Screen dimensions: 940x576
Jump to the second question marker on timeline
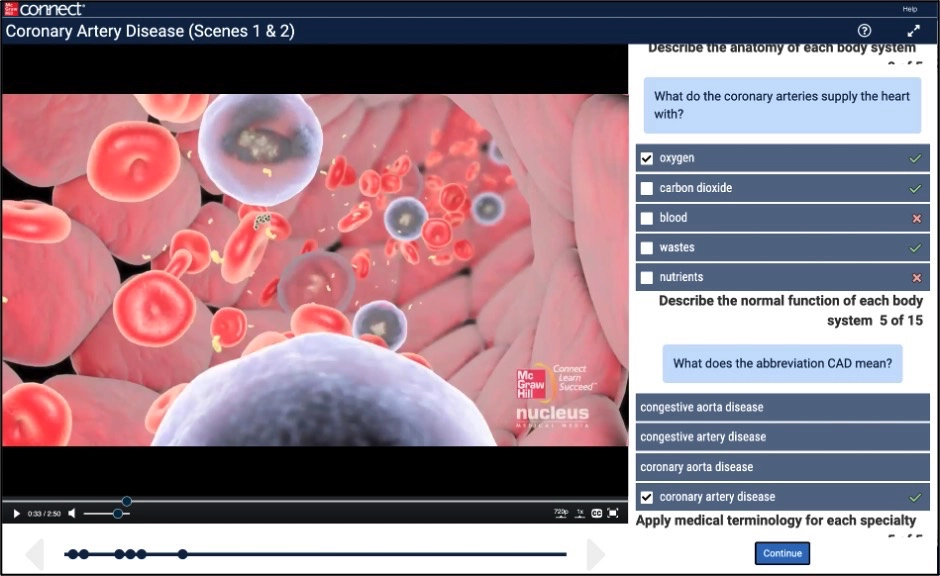[84, 554]
